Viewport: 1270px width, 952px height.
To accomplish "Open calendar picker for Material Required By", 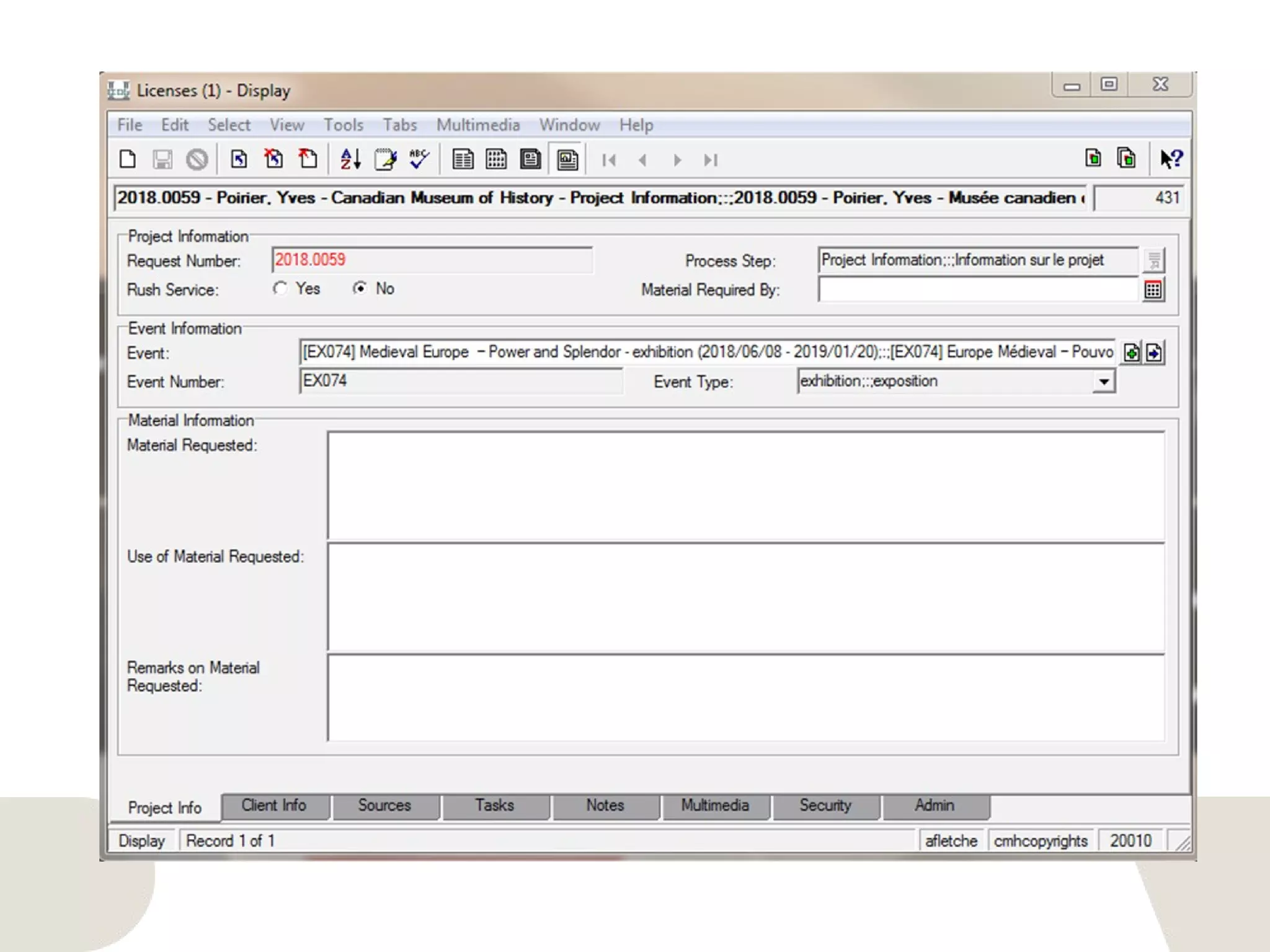I will point(1153,289).
